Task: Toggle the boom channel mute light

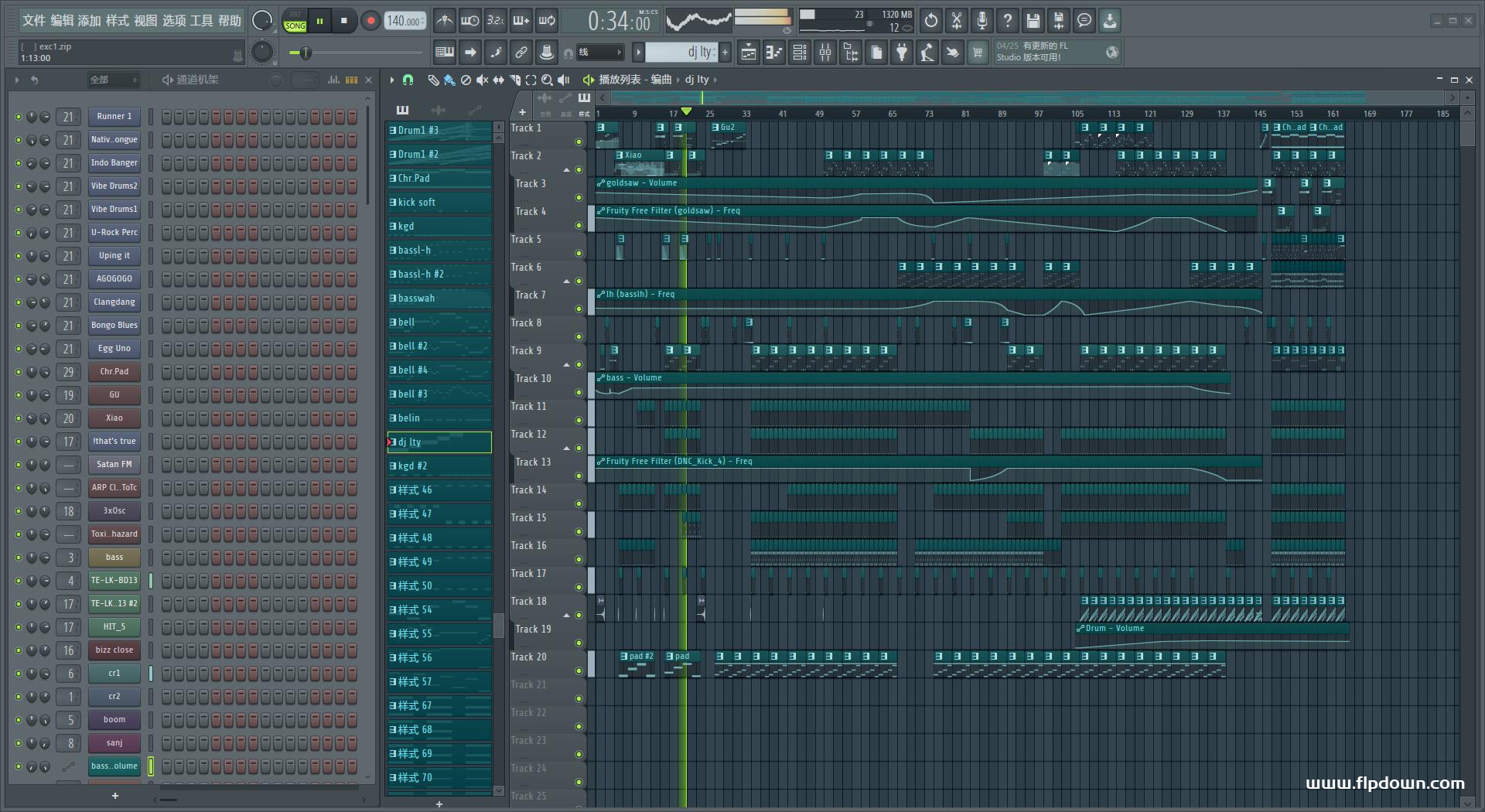Action: click(x=19, y=720)
